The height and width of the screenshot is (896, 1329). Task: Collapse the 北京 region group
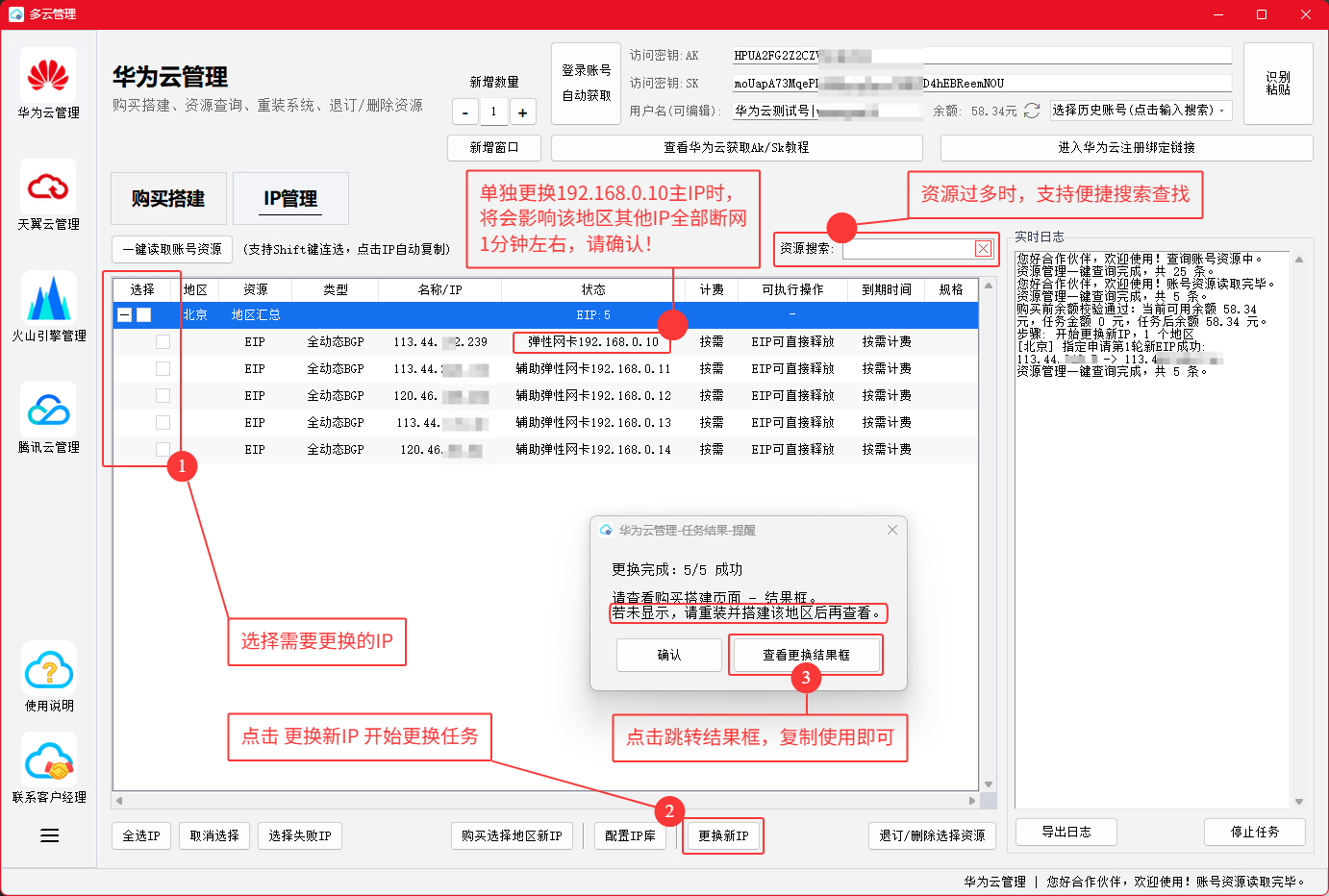[125, 314]
